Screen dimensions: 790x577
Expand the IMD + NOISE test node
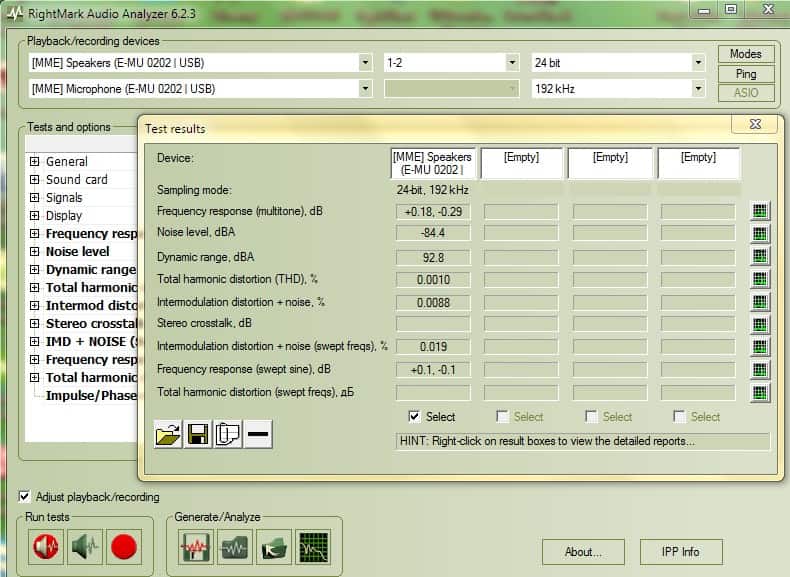point(34,342)
